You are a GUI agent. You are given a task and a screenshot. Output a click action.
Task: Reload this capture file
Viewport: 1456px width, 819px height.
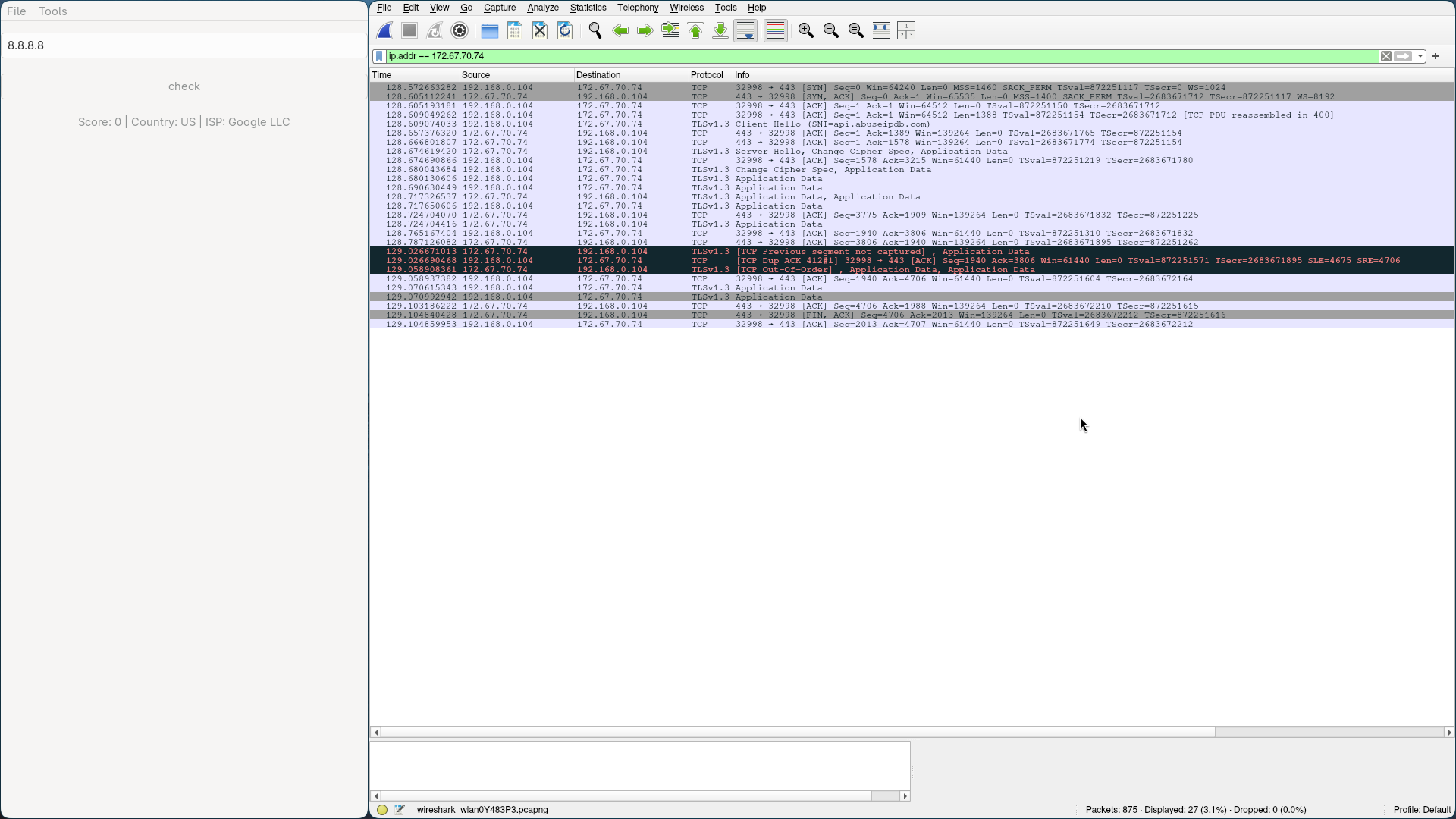pyautogui.click(x=565, y=31)
